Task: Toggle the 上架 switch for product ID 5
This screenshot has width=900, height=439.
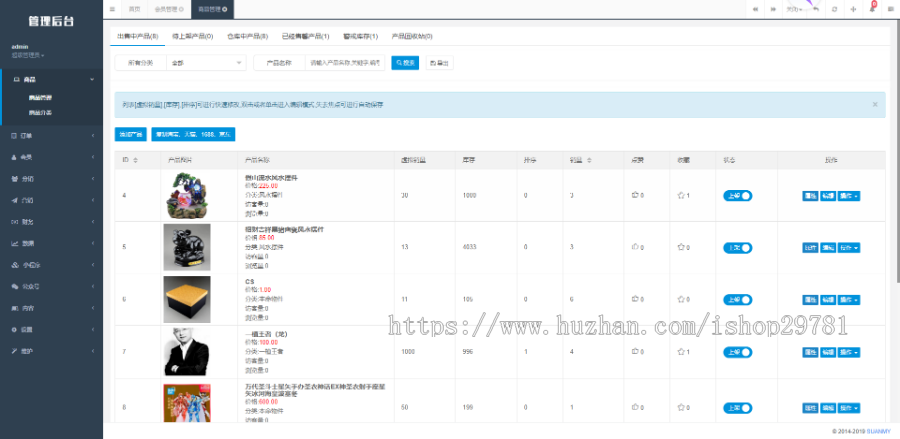Action: coord(738,247)
